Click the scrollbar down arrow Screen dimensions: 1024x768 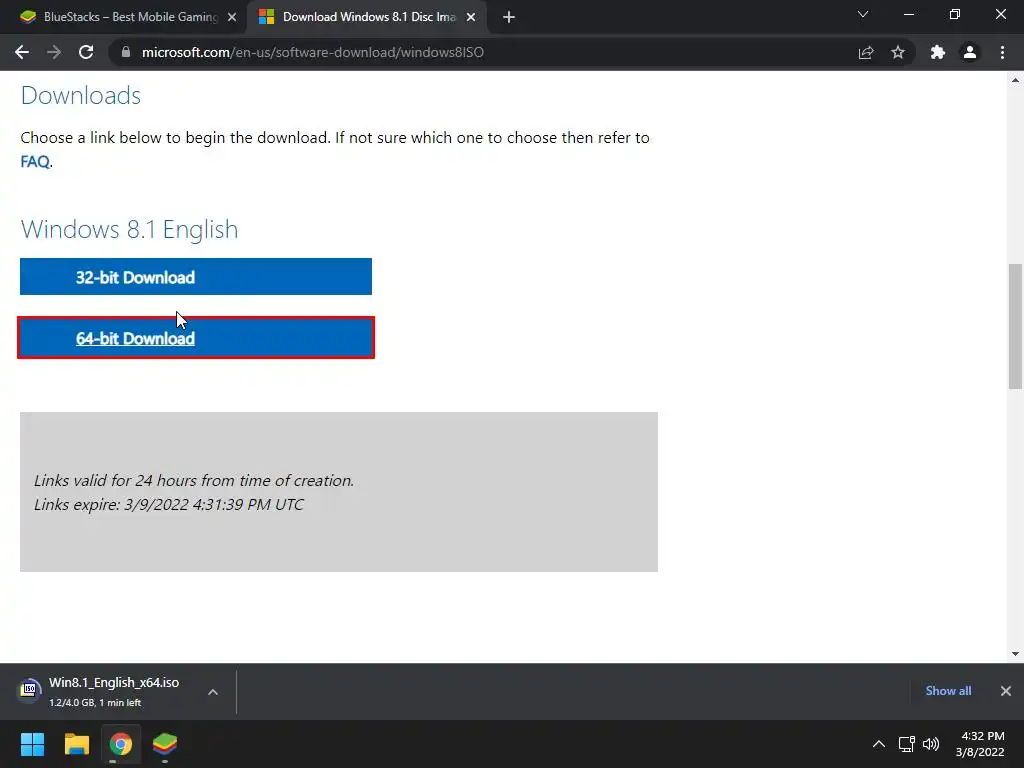click(1015, 654)
